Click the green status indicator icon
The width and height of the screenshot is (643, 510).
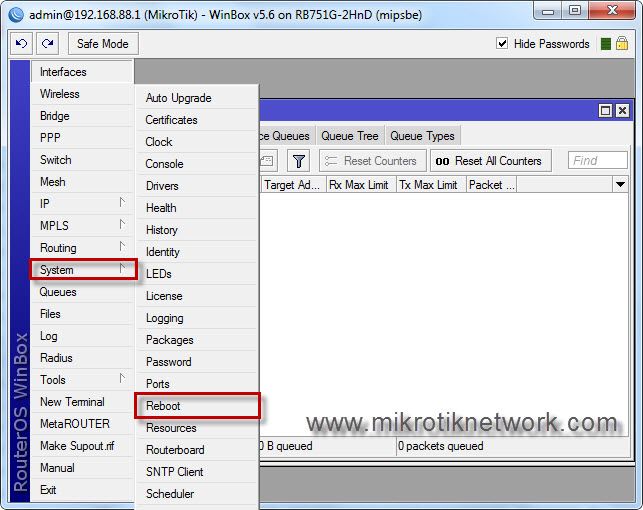pos(606,44)
